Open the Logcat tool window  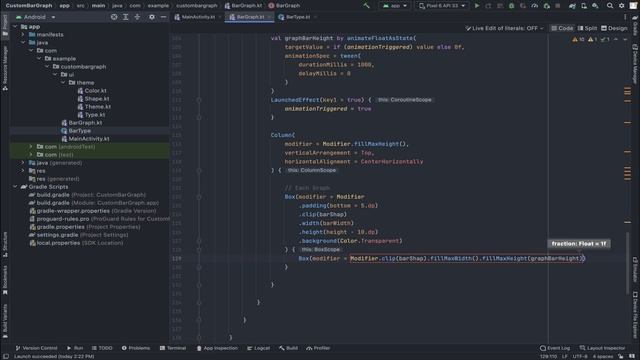258,348
